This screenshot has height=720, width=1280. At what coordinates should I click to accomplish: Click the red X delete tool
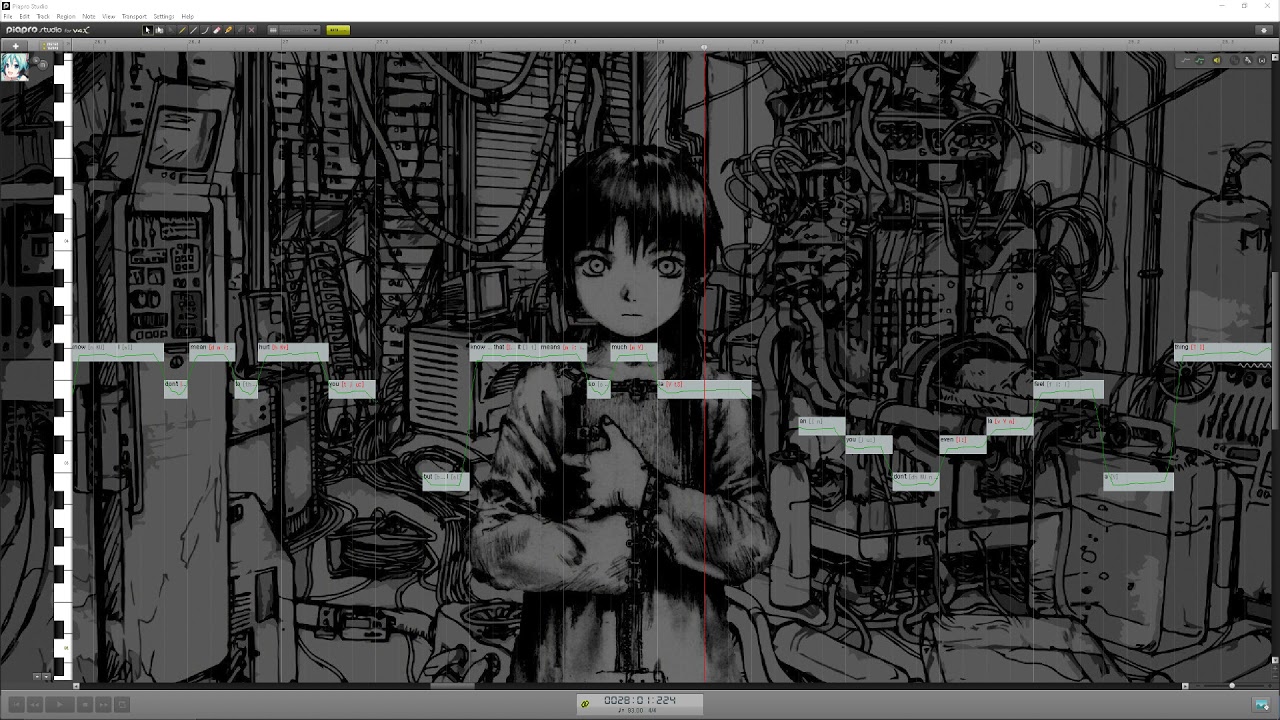click(251, 30)
